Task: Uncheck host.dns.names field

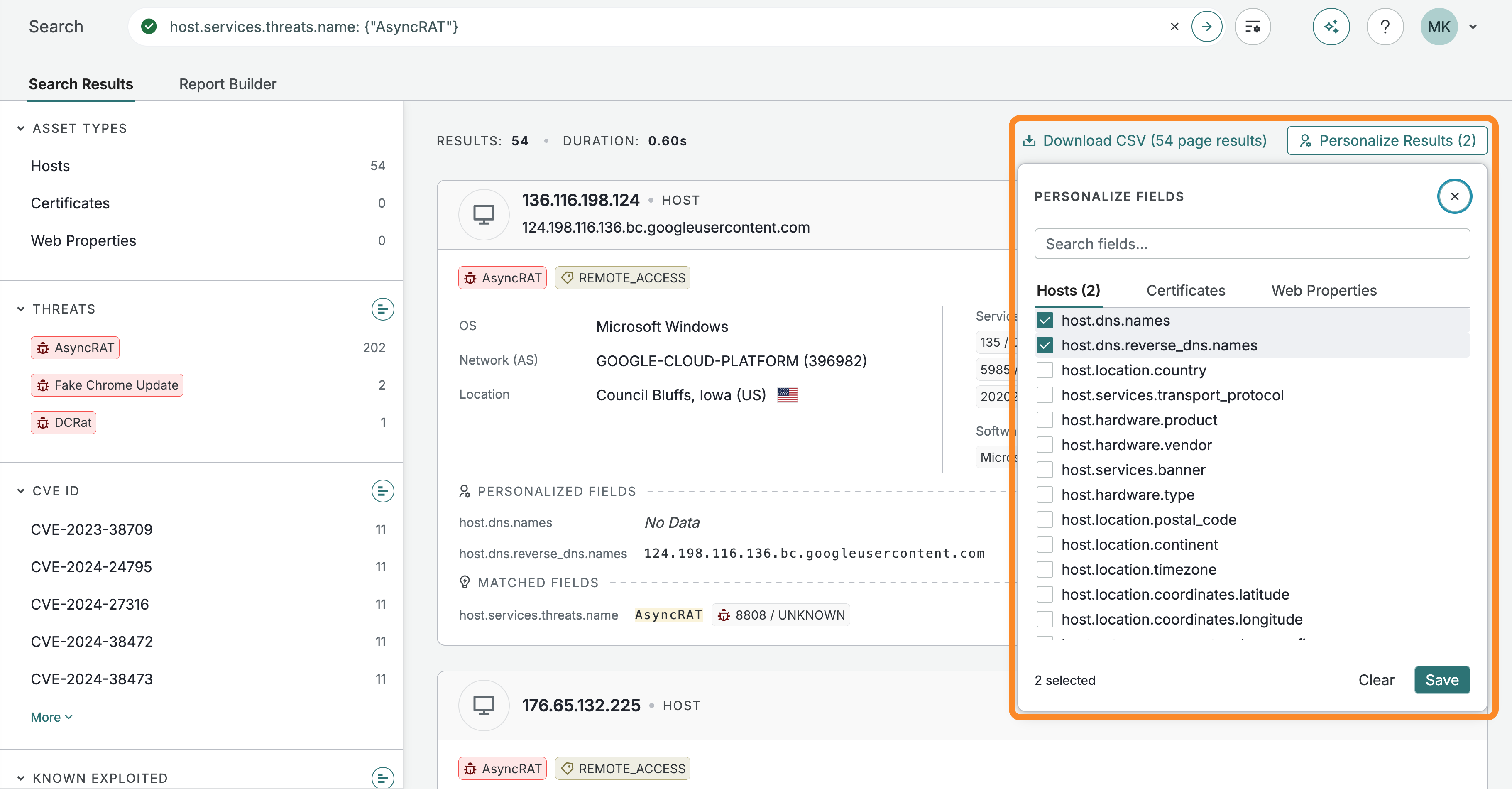Action: (1044, 320)
